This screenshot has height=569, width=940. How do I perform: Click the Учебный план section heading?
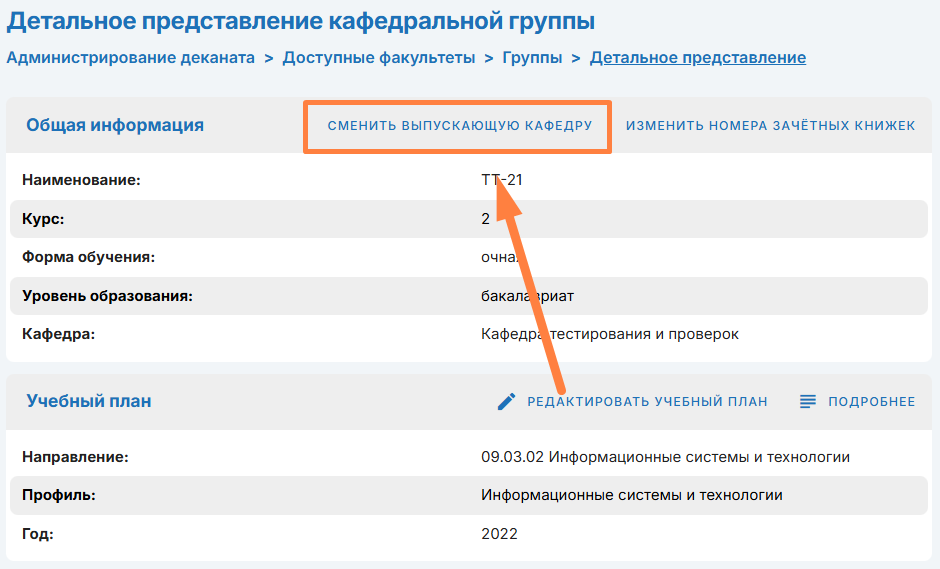pos(89,401)
